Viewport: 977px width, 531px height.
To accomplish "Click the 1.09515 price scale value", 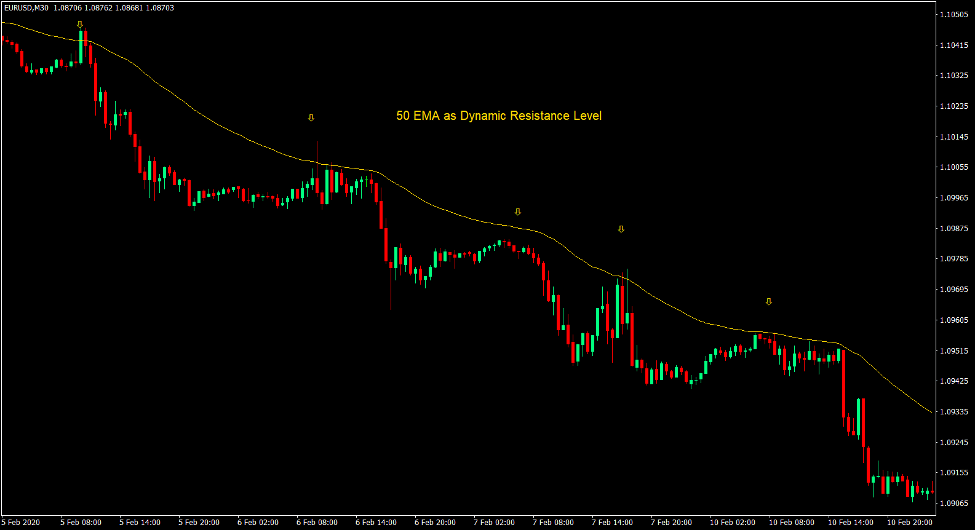I will pos(955,351).
